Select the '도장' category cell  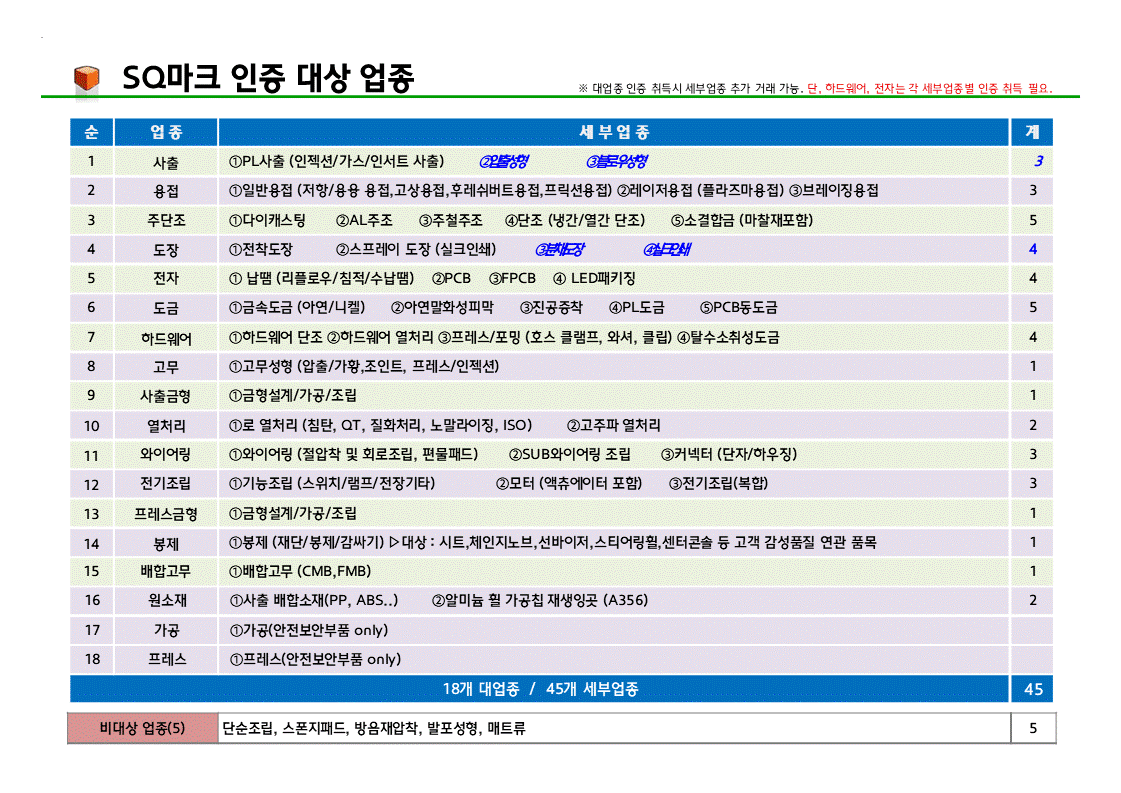click(166, 250)
